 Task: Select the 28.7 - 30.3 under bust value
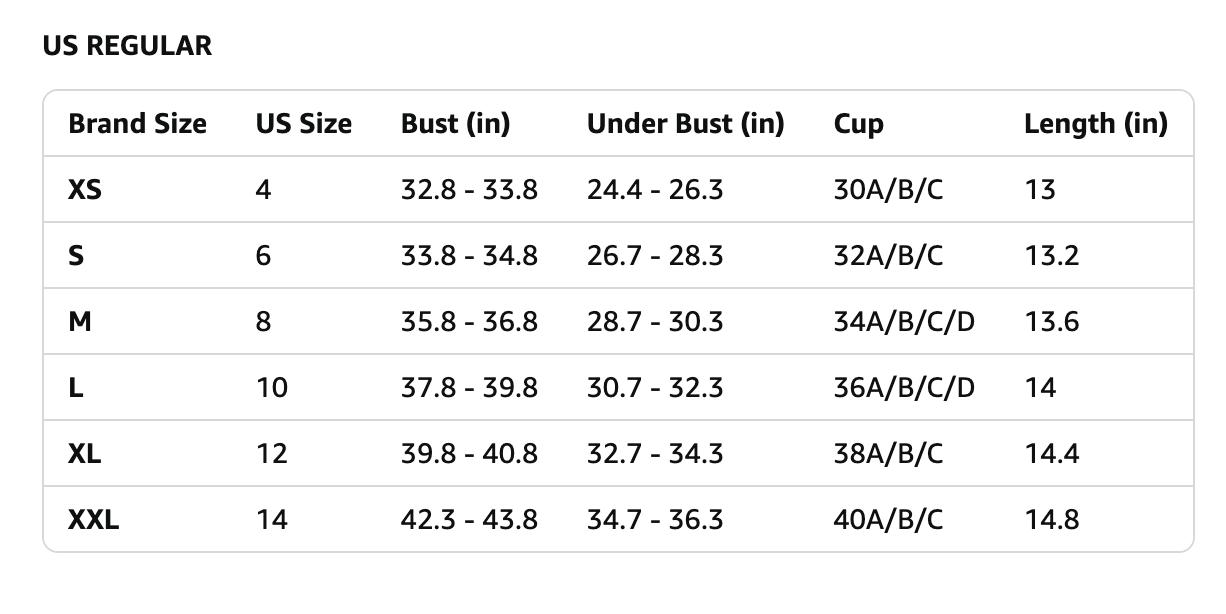coord(654,321)
